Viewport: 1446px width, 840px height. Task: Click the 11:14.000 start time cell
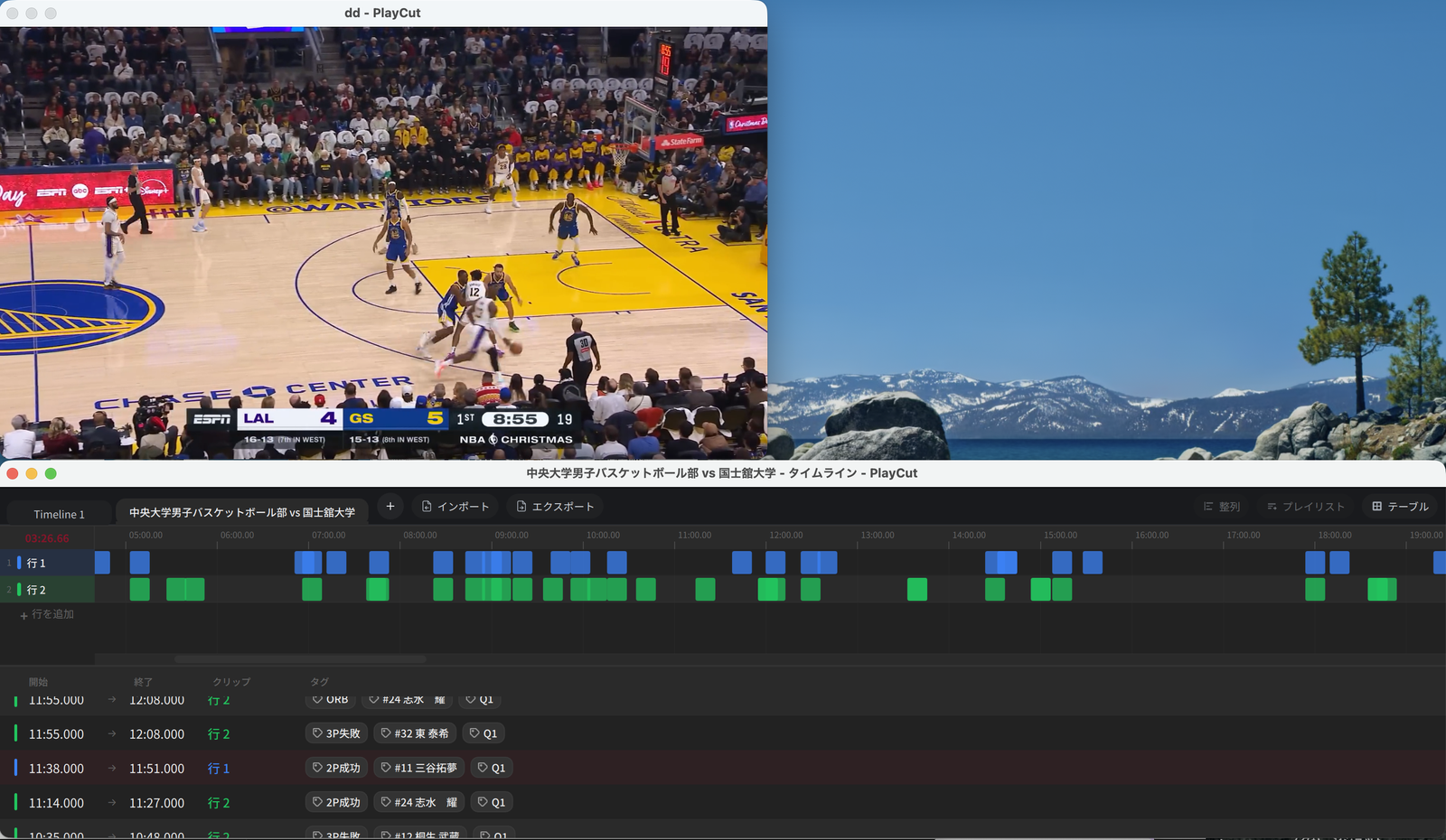pyautogui.click(x=56, y=803)
